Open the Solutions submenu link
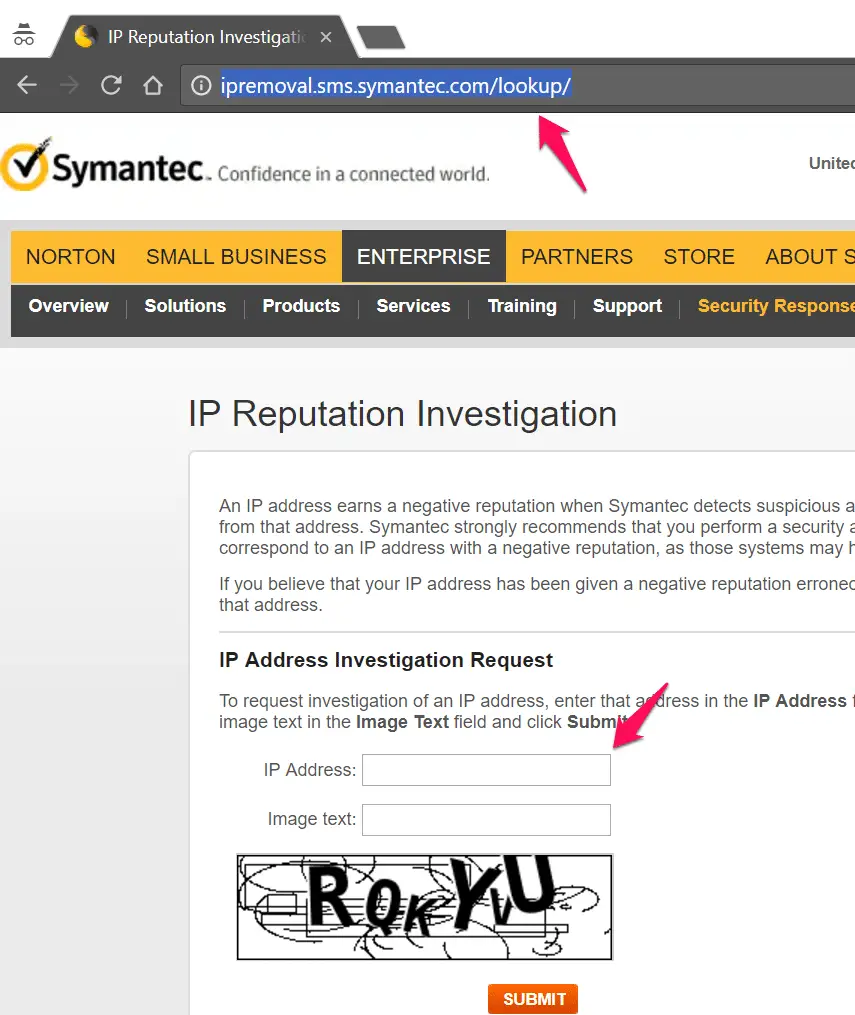The width and height of the screenshot is (855, 1015). (185, 306)
